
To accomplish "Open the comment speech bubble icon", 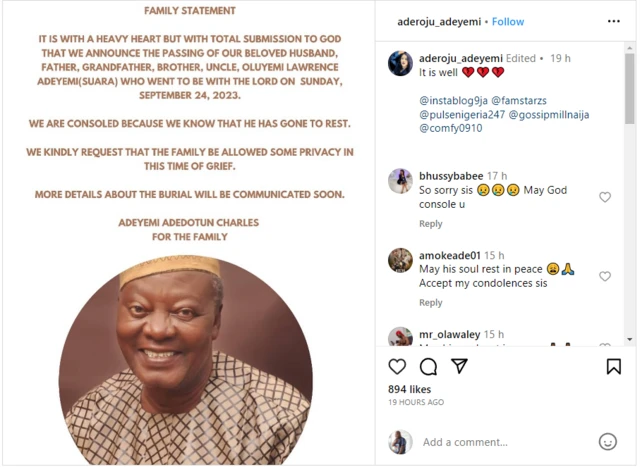I will [428, 366].
